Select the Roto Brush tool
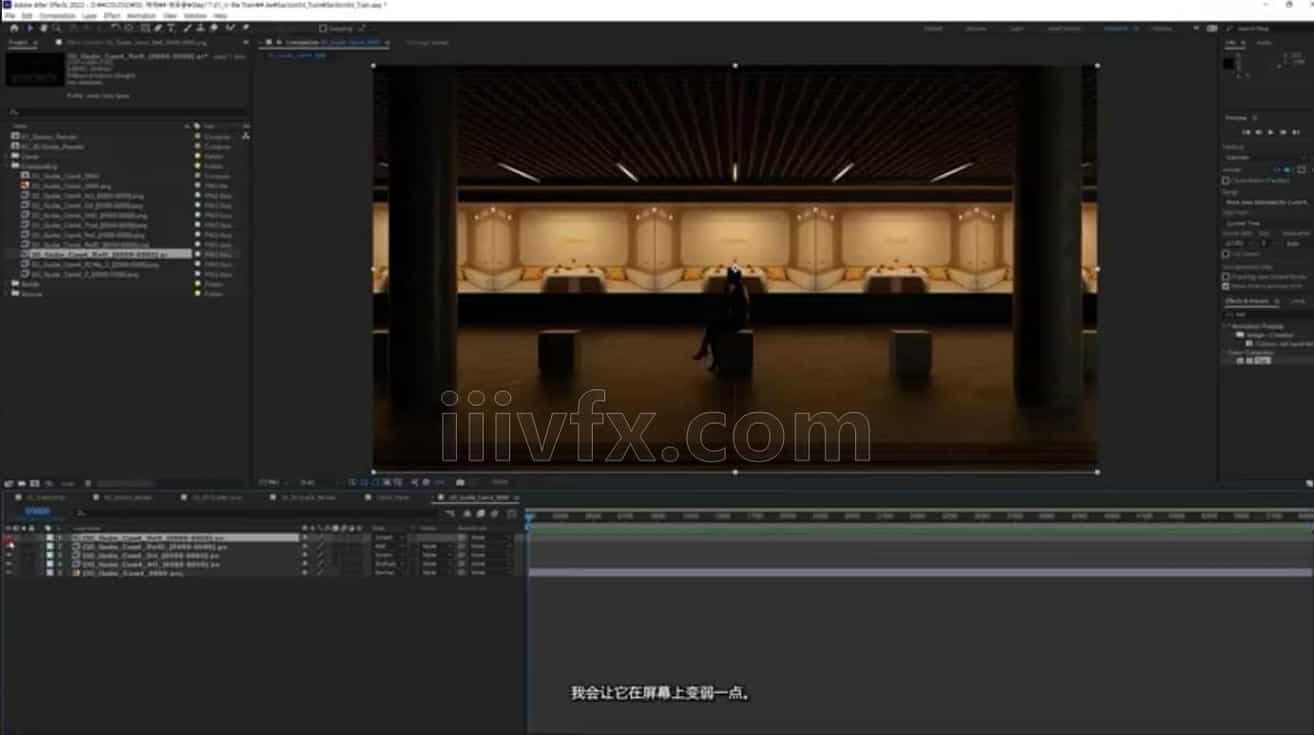This screenshot has height=735, width=1314. tap(230, 28)
